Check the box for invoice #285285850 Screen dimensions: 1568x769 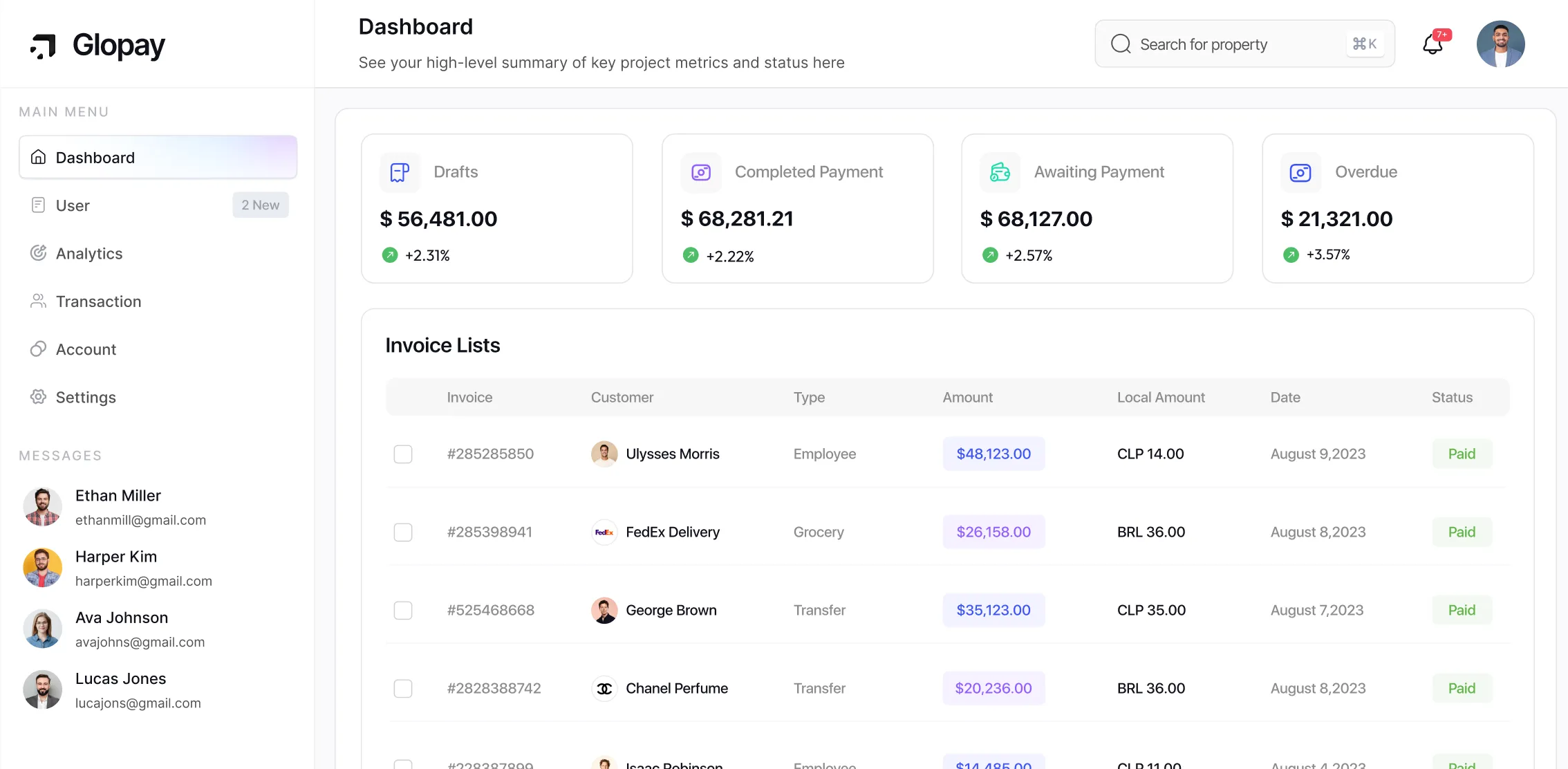click(x=403, y=454)
